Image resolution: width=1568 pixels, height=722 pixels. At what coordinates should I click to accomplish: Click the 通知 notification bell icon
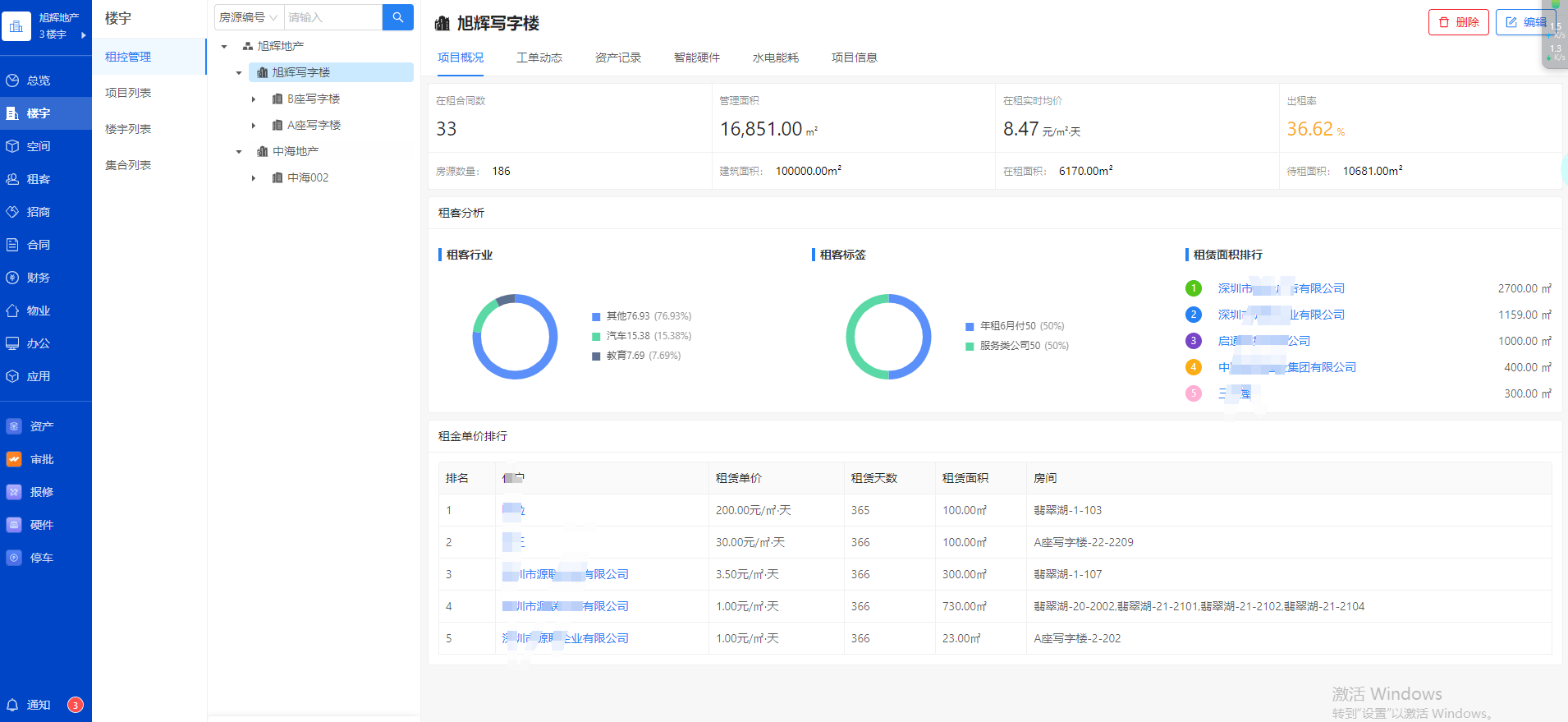13,705
